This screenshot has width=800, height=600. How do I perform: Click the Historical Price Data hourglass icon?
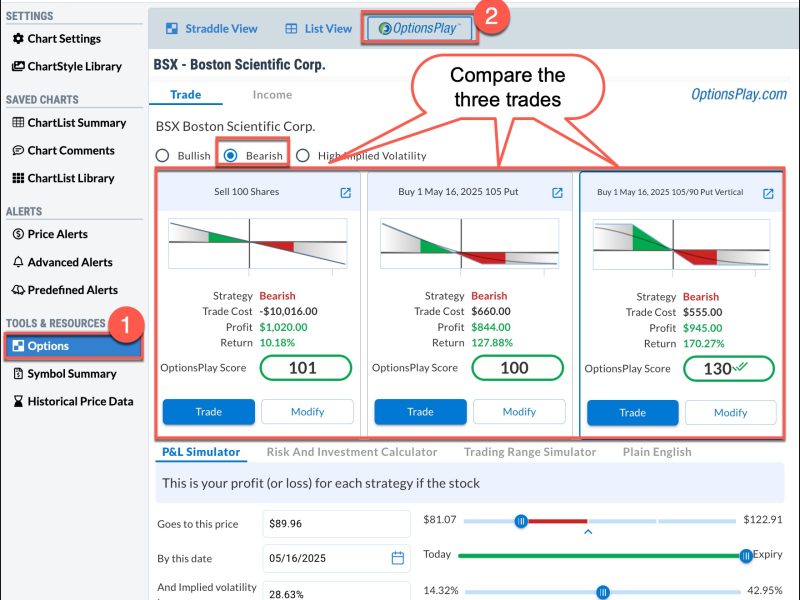click(x=18, y=402)
